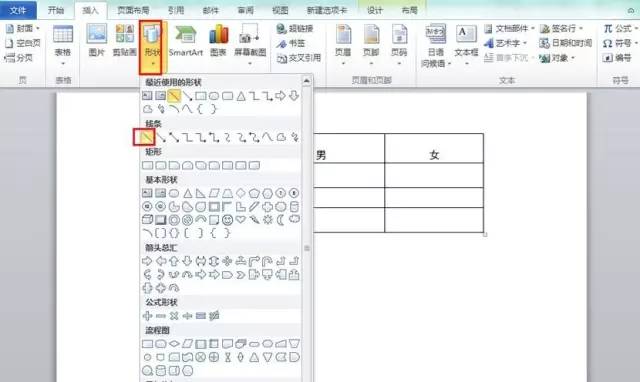The height and width of the screenshot is (382, 640).
Task: Choose the Moon basic shape
Action: [281, 220]
